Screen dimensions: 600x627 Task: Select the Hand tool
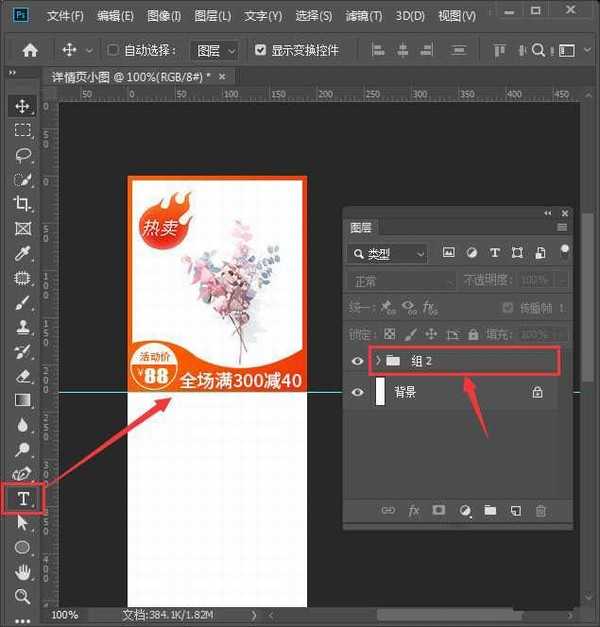pyautogui.click(x=23, y=572)
